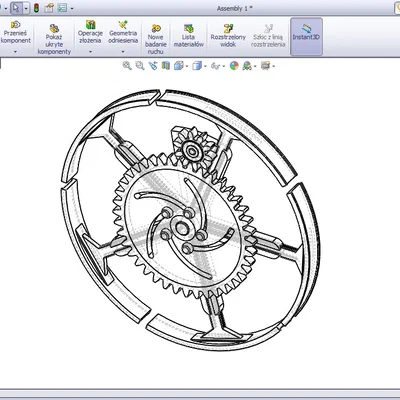Open View Orientation cube icon
This screenshot has width=400, height=400.
179,65
